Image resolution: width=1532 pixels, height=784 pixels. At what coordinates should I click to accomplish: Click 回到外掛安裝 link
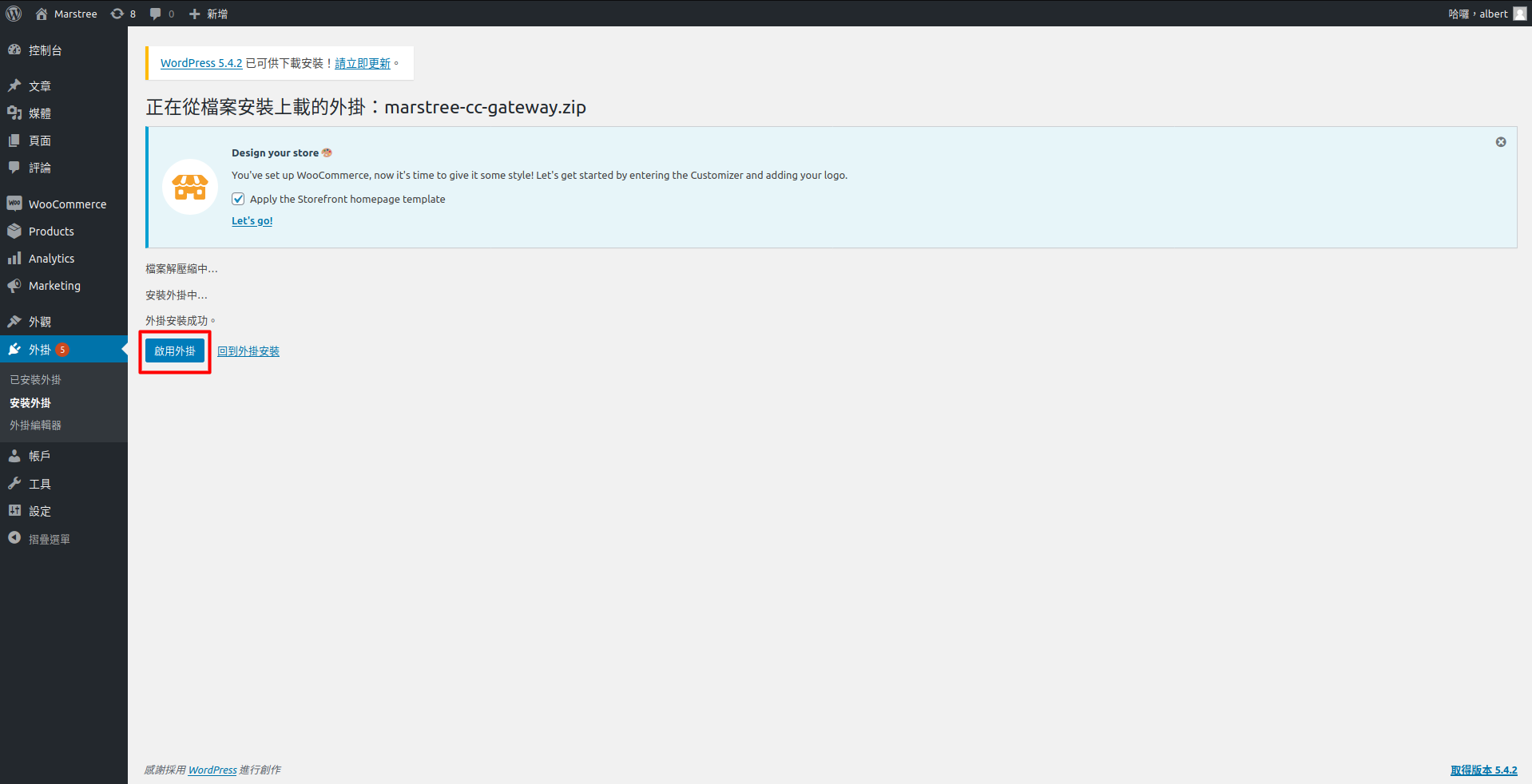(248, 351)
